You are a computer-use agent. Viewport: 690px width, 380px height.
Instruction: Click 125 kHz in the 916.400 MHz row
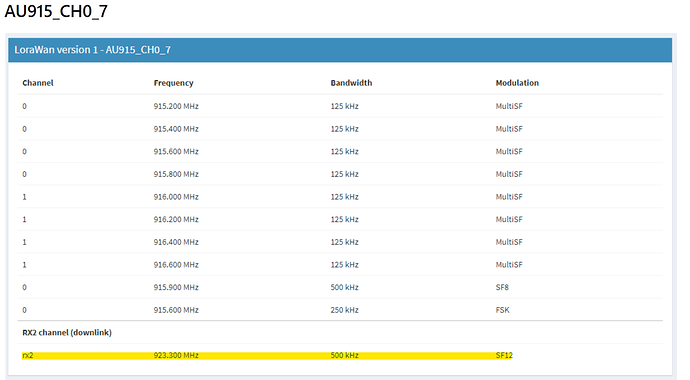[x=345, y=242]
